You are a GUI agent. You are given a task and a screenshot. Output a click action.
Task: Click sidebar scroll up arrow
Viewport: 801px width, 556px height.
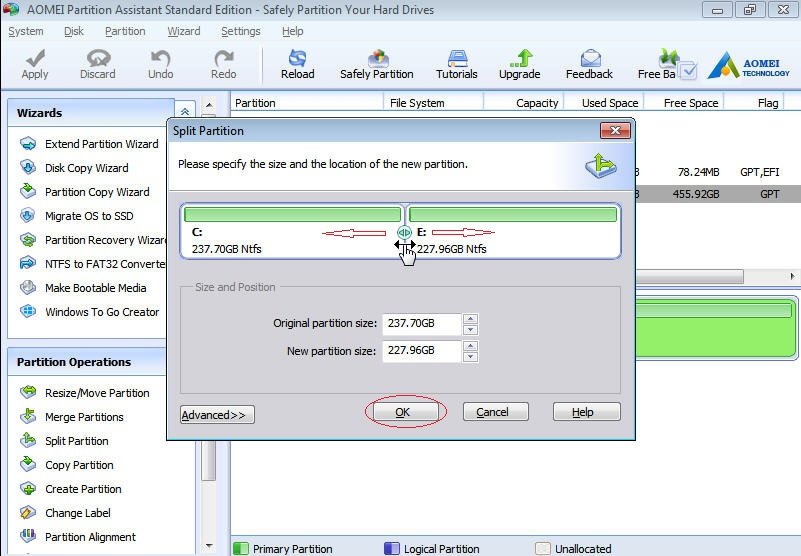click(209, 105)
